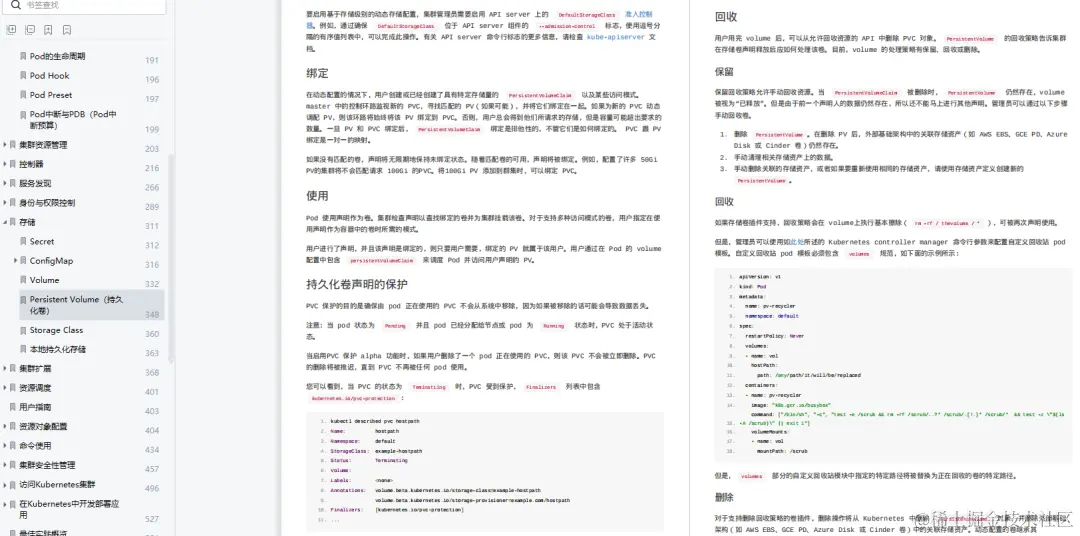Click 'kubectl described pvc hostpath' code line
Viewport: 1080px width, 536px height.
pyautogui.click(x=375, y=421)
